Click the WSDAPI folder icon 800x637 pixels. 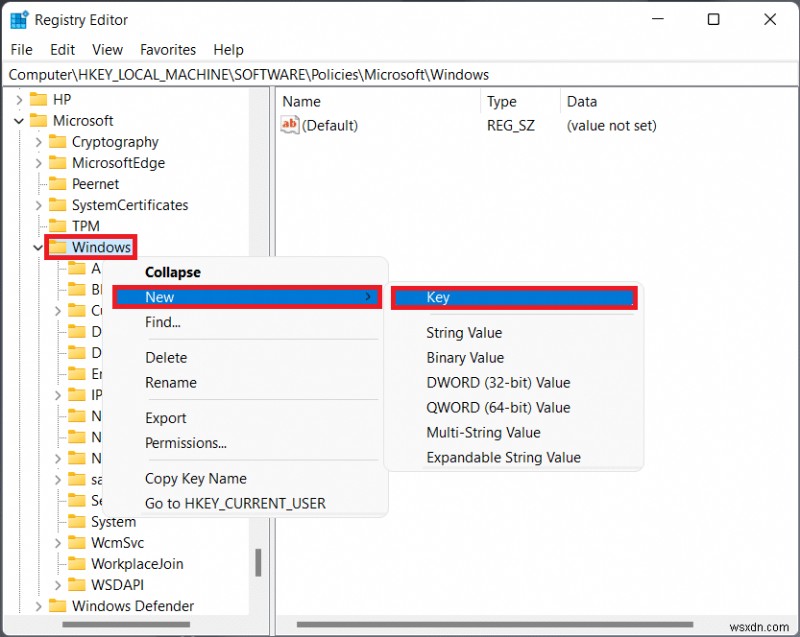click(77, 584)
